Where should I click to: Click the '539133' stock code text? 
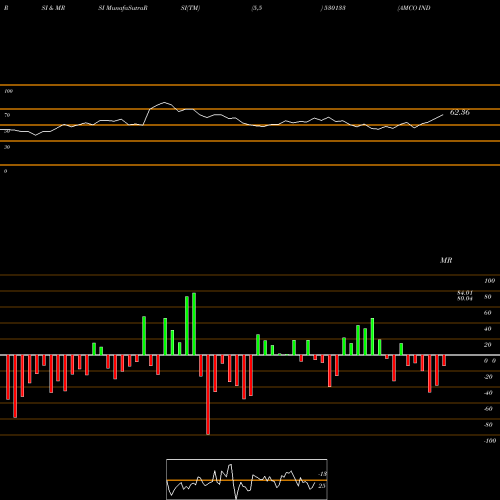click(x=335, y=8)
